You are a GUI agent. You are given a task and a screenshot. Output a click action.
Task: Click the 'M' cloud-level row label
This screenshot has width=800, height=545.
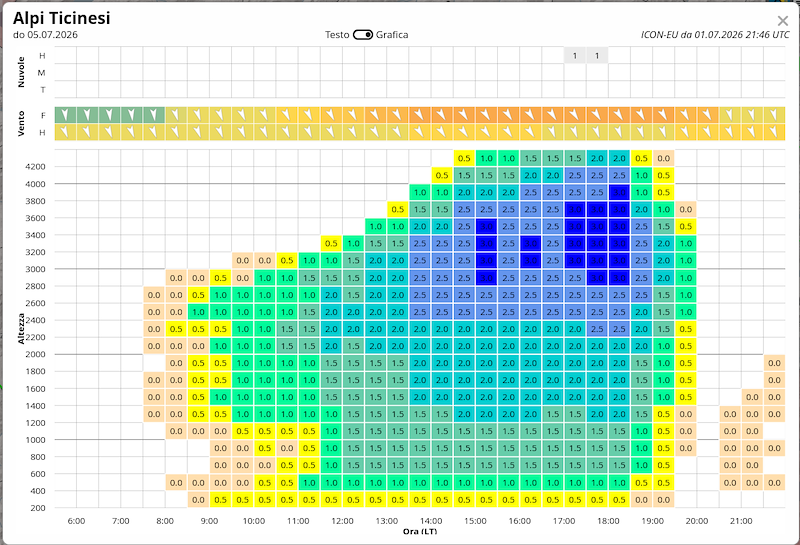click(x=42, y=73)
